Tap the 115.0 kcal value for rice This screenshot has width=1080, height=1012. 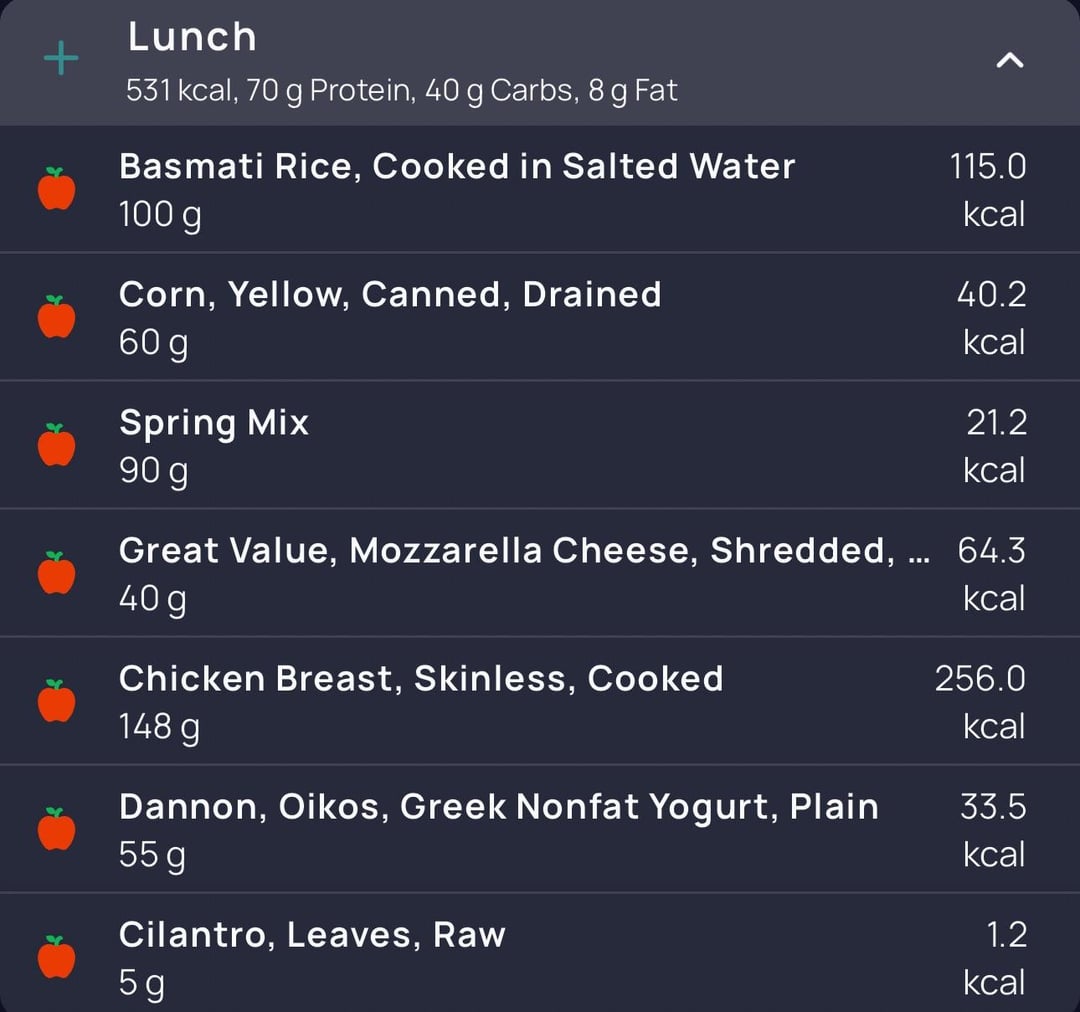point(988,190)
